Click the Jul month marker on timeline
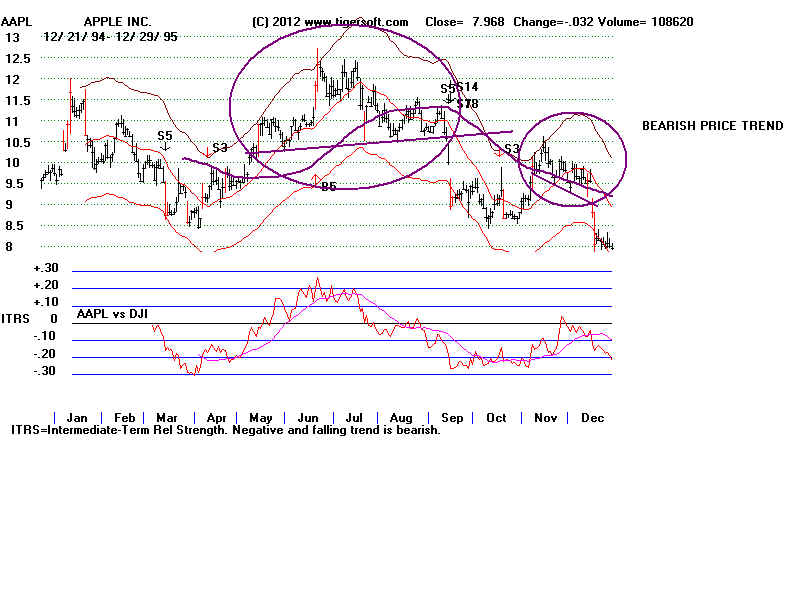800x600 pixels. click(x=353, y=417)
